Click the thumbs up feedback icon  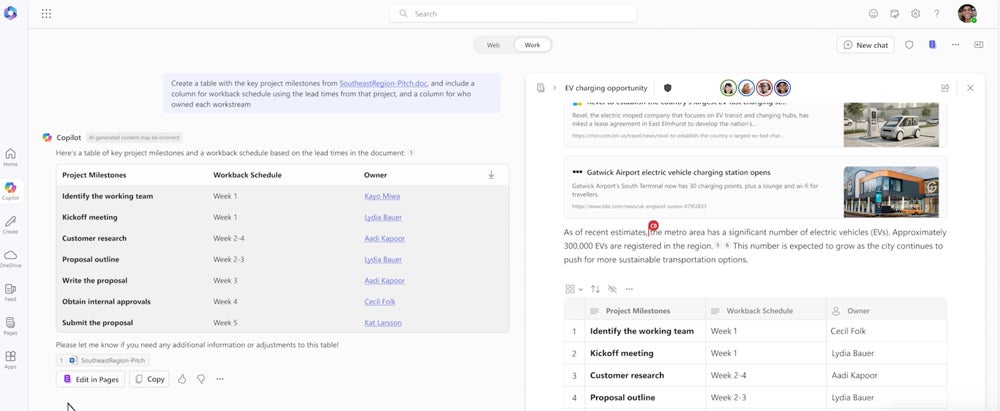(x=182, y=379)
